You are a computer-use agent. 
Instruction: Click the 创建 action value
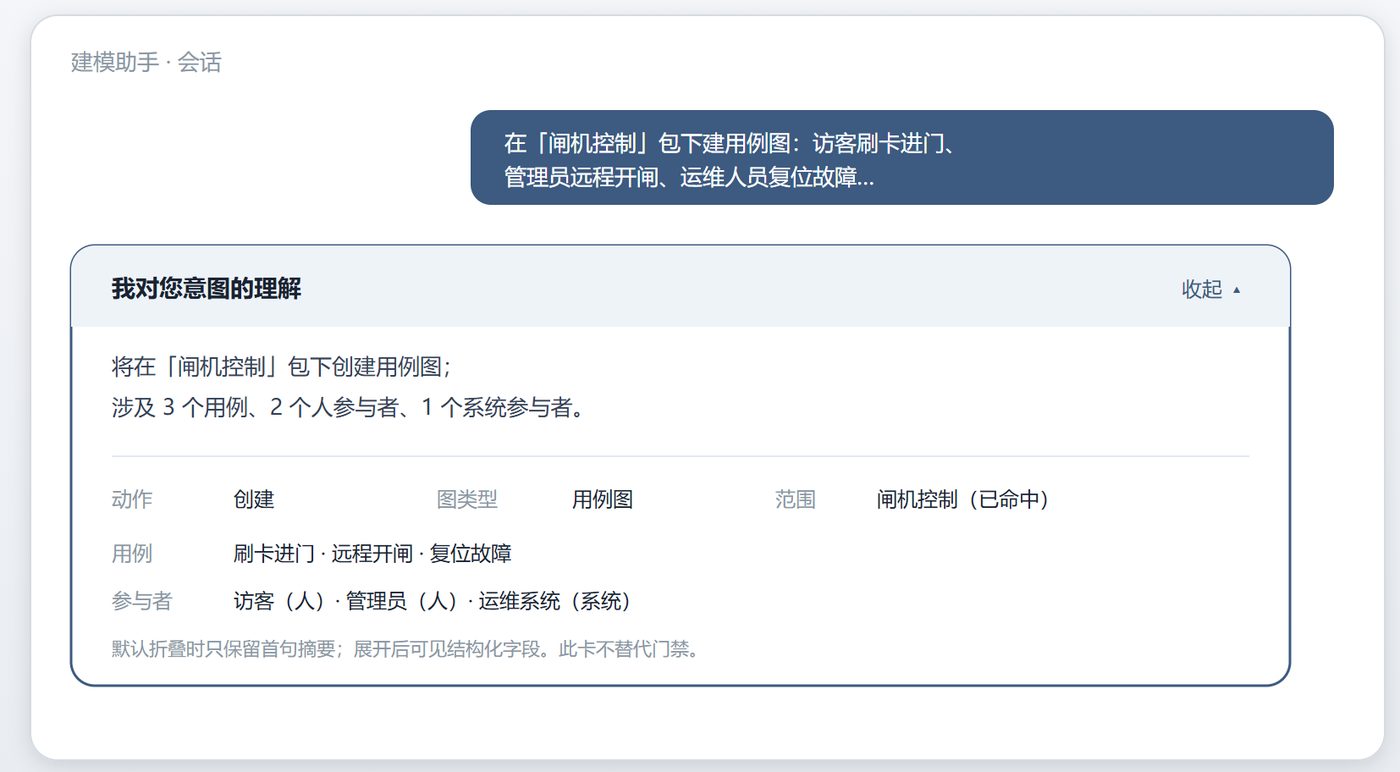pos(254,499)
